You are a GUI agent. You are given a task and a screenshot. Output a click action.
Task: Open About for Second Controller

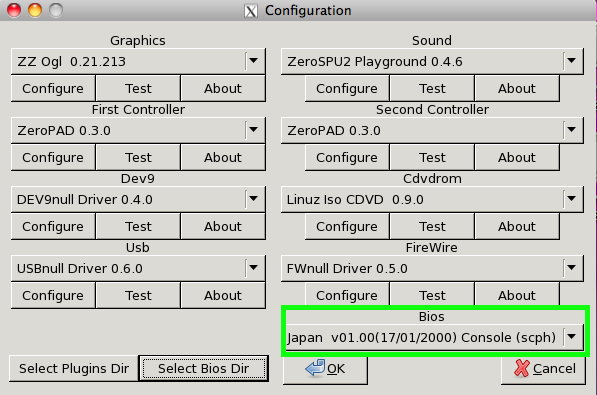point(517,157)
